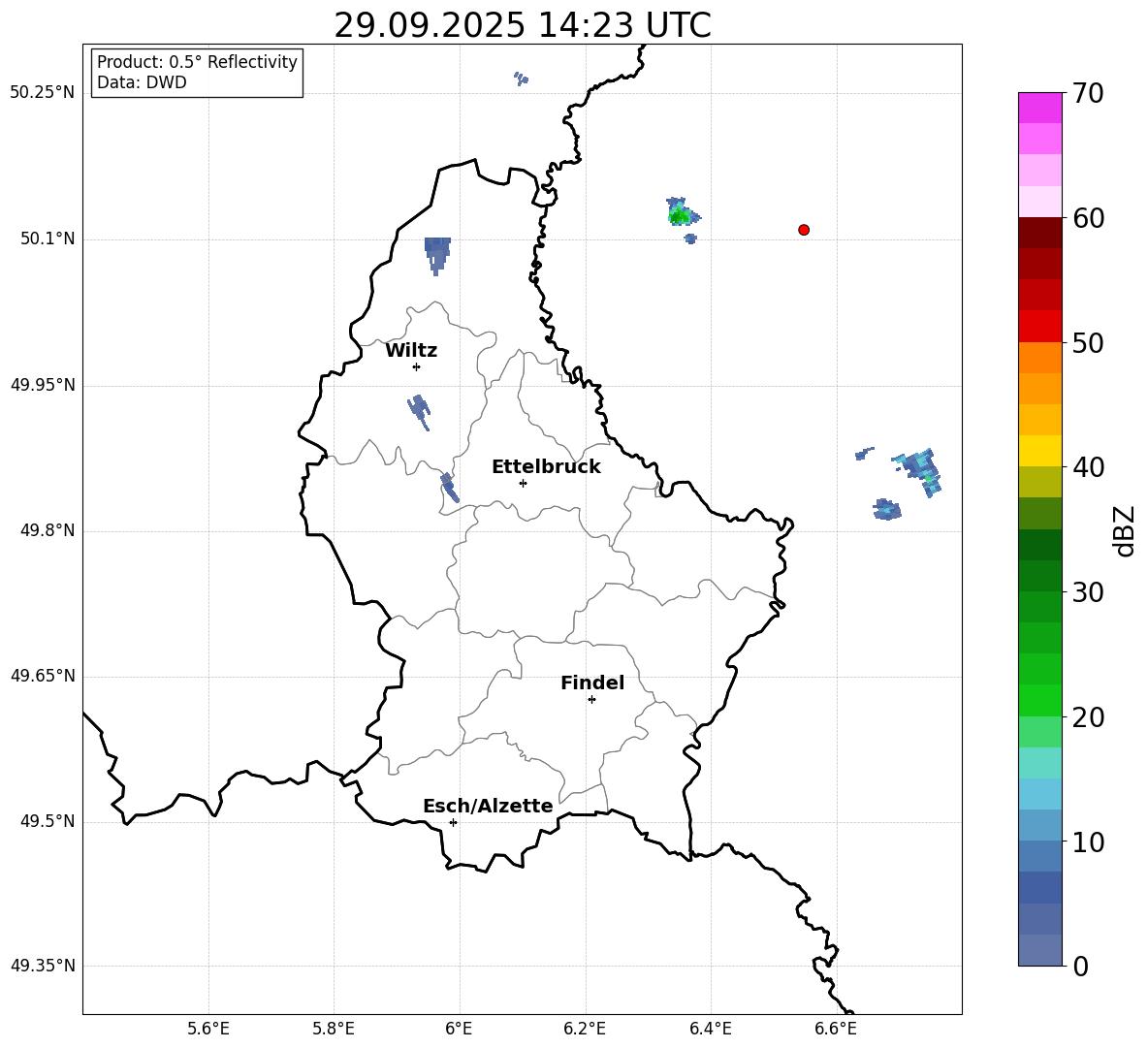Click the dBZ colorbar axis label

[1124, 530]
